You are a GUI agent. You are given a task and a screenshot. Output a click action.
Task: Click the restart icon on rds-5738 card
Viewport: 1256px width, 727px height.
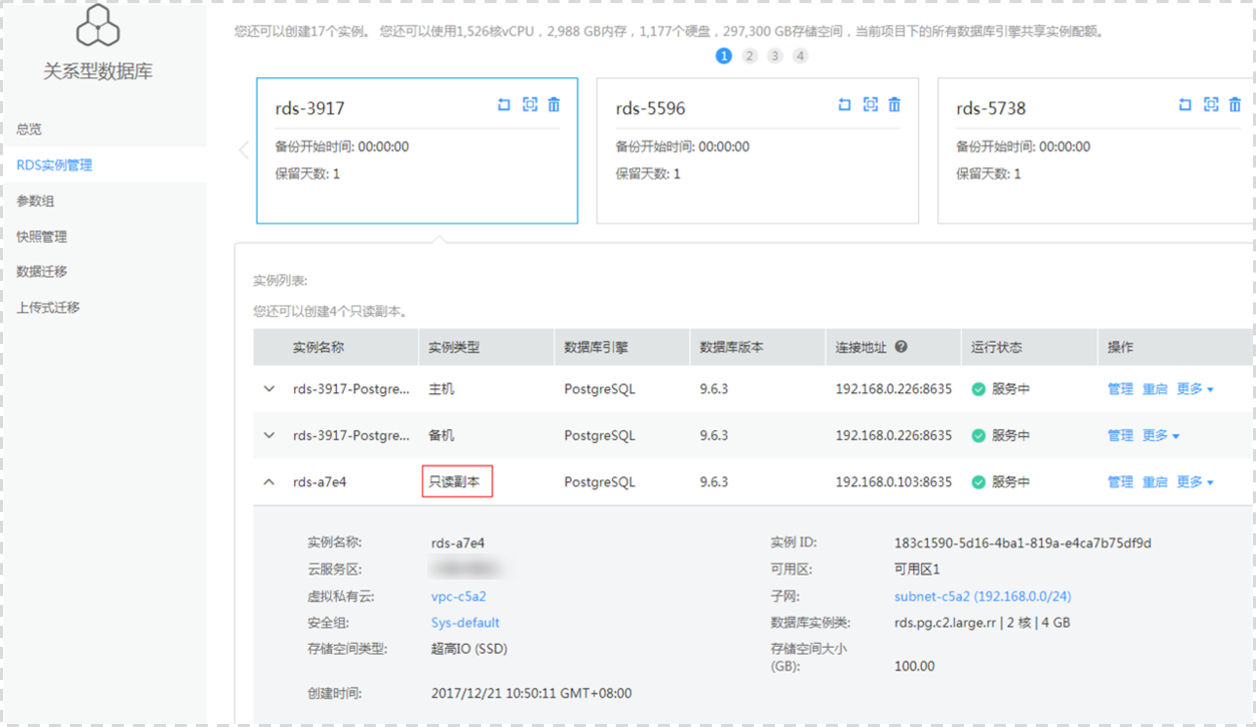1184,104
